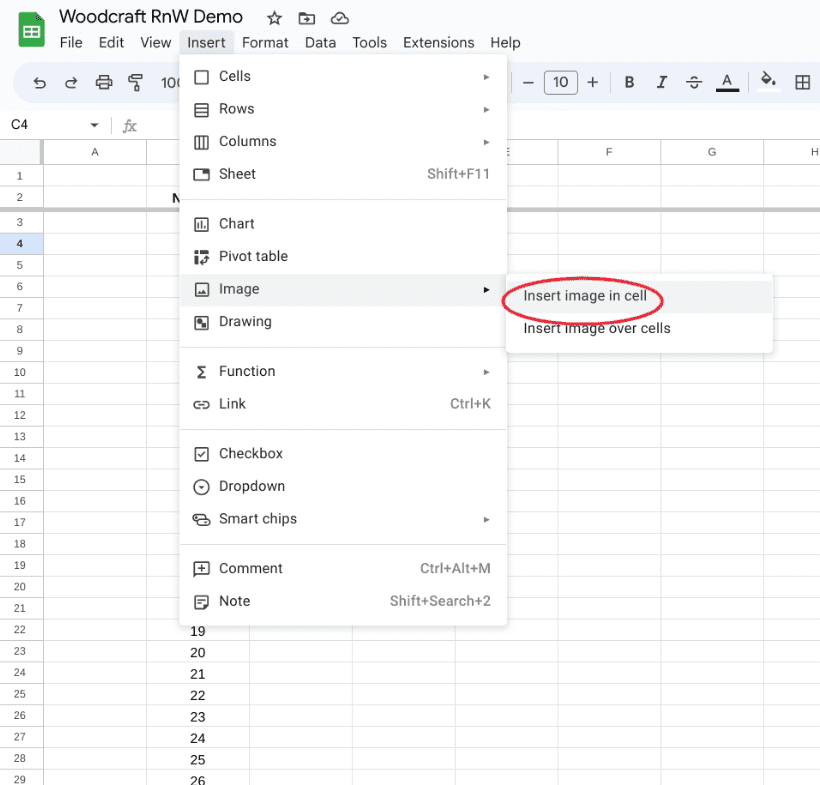Open the Edit menu

tap(111, 42)
